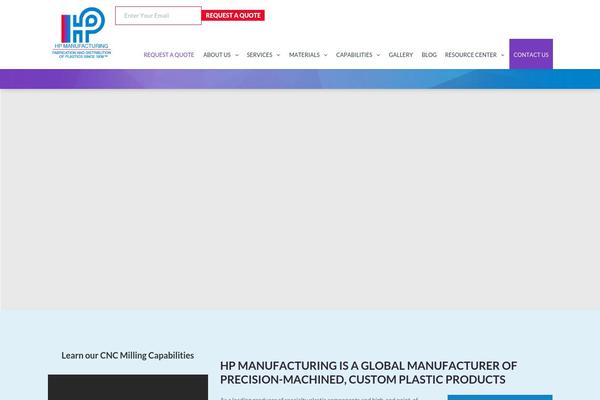This screenshot has width=600, height=400.
Task: Expand the Resource Center dropdown chevron
Action: pyautogui.click(x=502, y=55)
